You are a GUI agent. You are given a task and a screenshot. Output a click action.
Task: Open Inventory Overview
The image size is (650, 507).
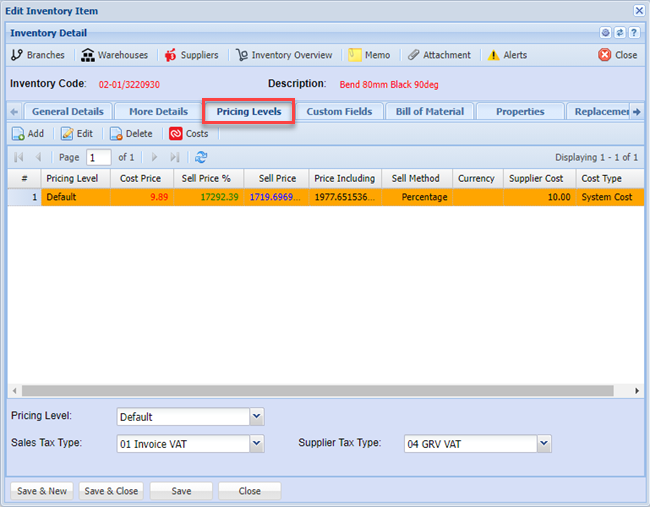coord(284,55)
